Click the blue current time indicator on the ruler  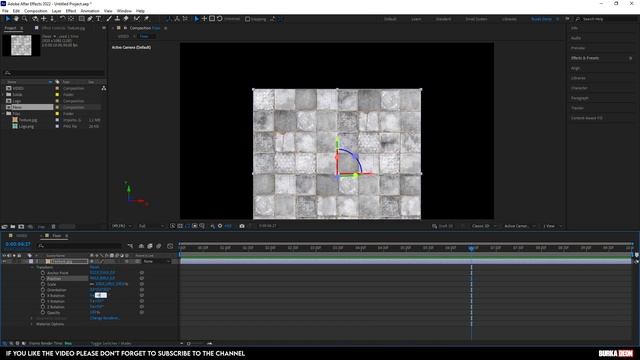click(471, 248)
